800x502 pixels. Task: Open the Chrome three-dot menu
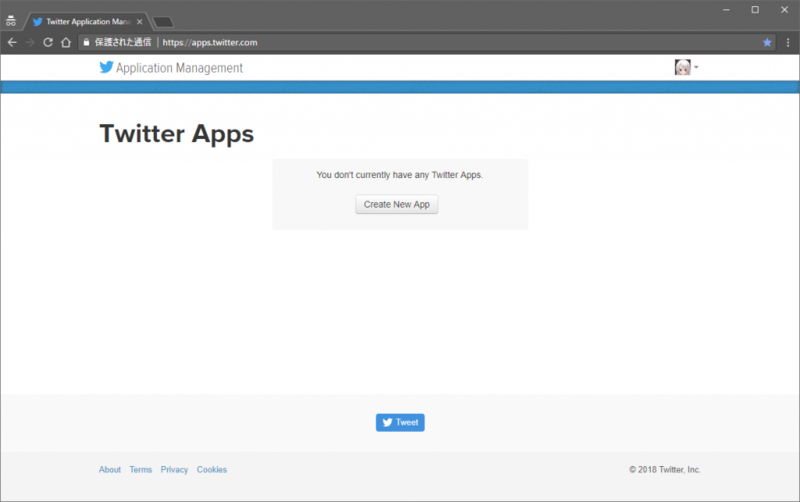[x=788, y=42]
